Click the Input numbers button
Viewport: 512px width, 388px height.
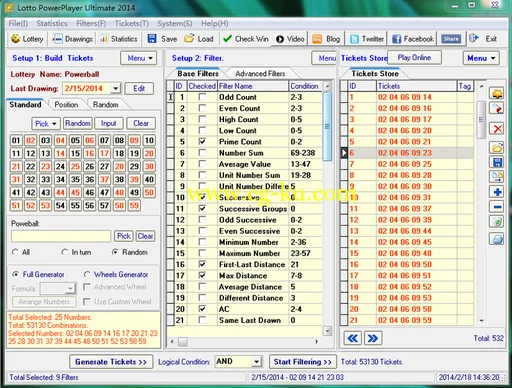[x=109, y=123]
